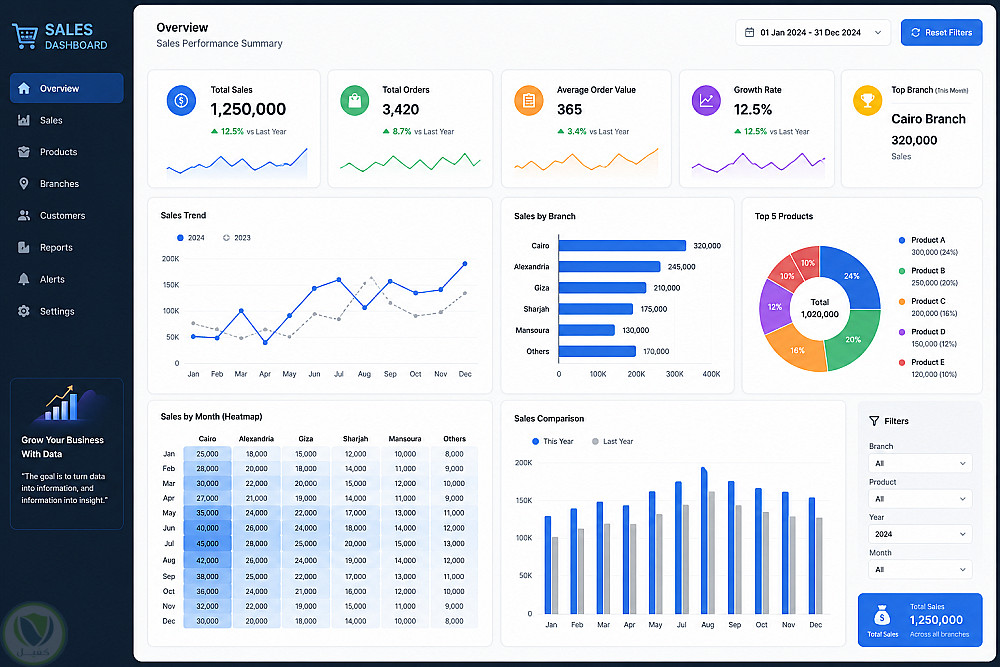
Task: Click the Reset Filters button
Action: point(941,33)
